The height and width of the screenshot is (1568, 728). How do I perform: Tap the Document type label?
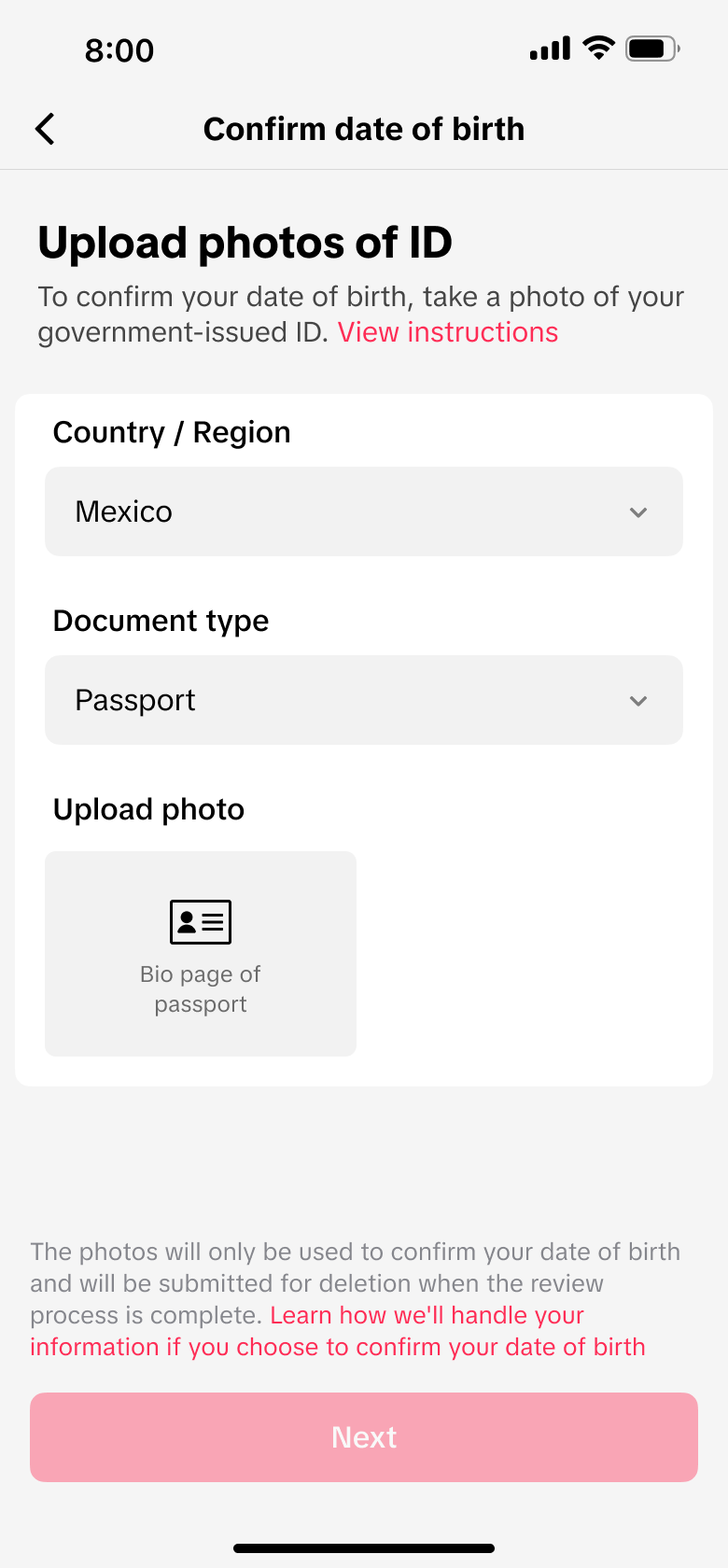161,621
